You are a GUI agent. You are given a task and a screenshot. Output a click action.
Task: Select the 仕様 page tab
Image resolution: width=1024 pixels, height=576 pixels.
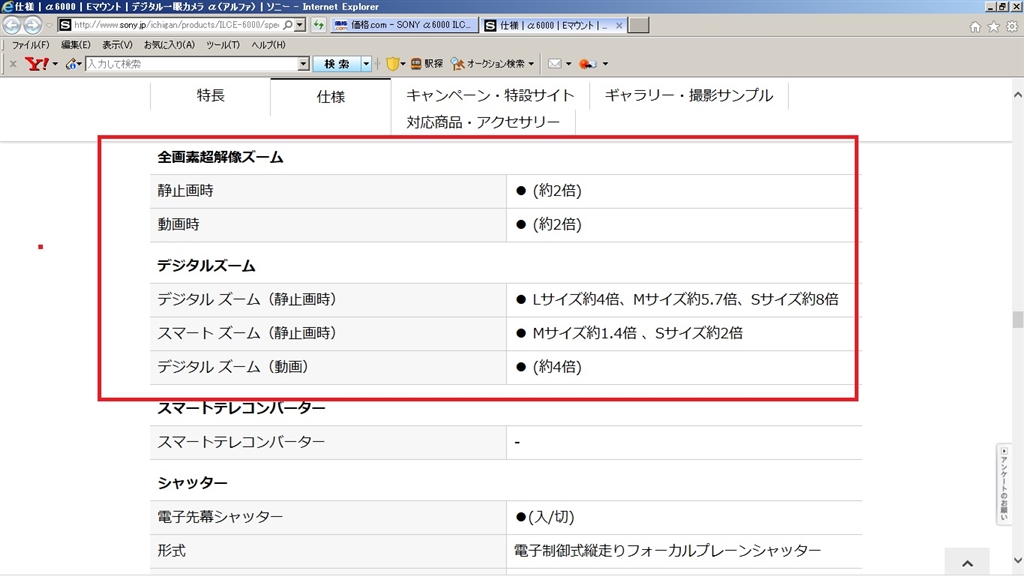[x=330, y=97]
